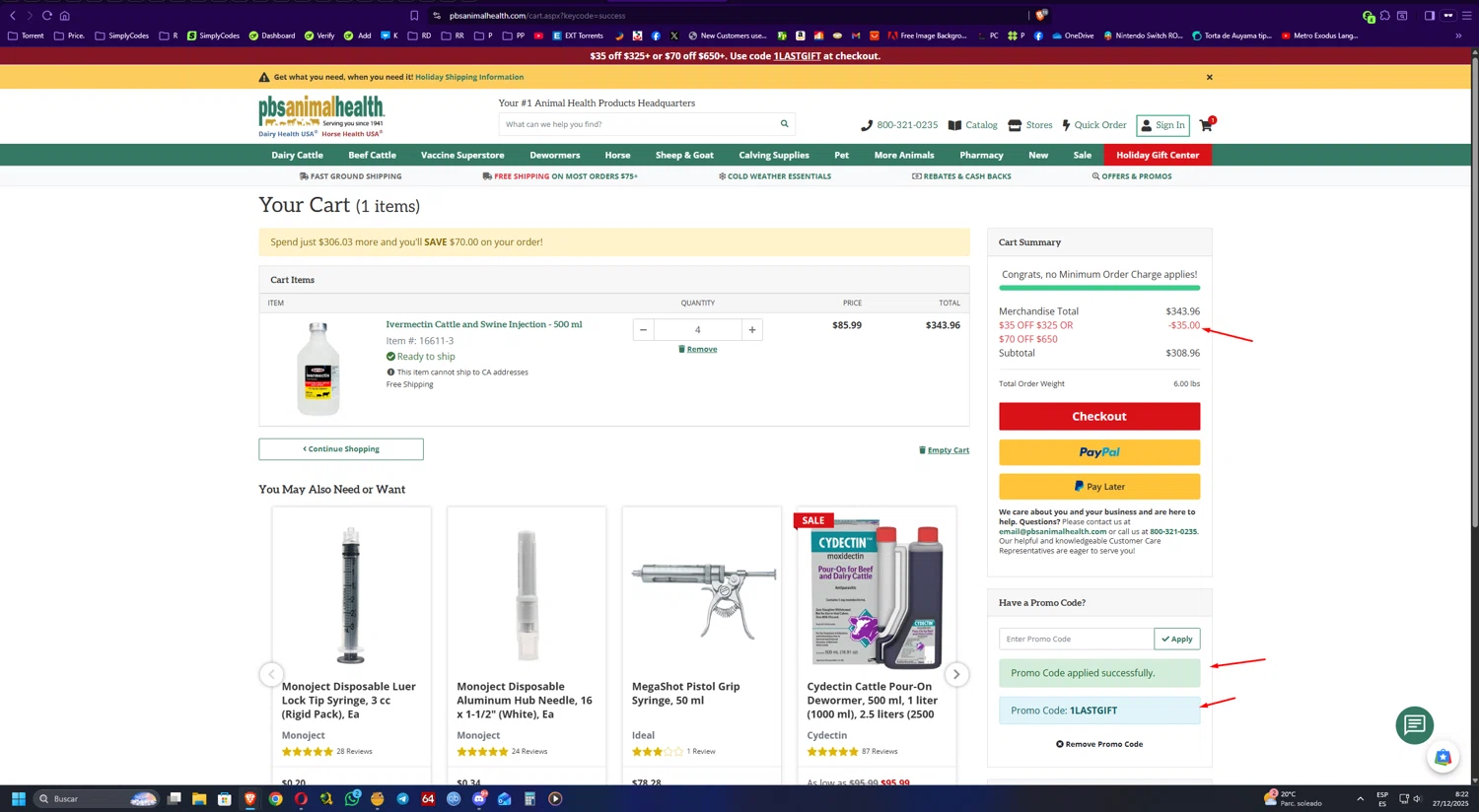
Task: Click the Windows taskbar search box
Action: (96, 799)
